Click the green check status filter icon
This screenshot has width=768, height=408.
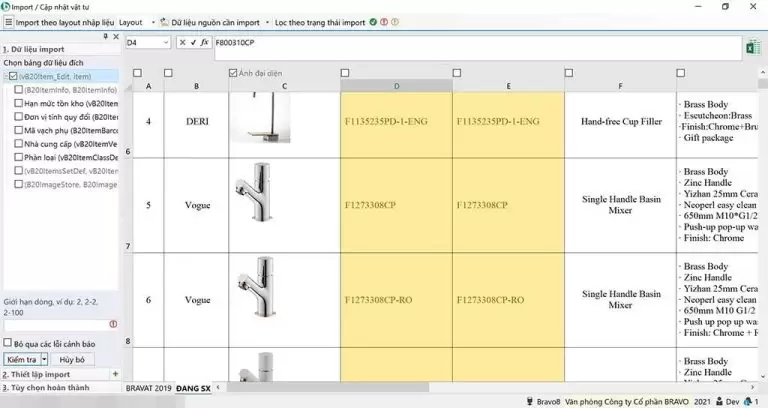point(373,21)
